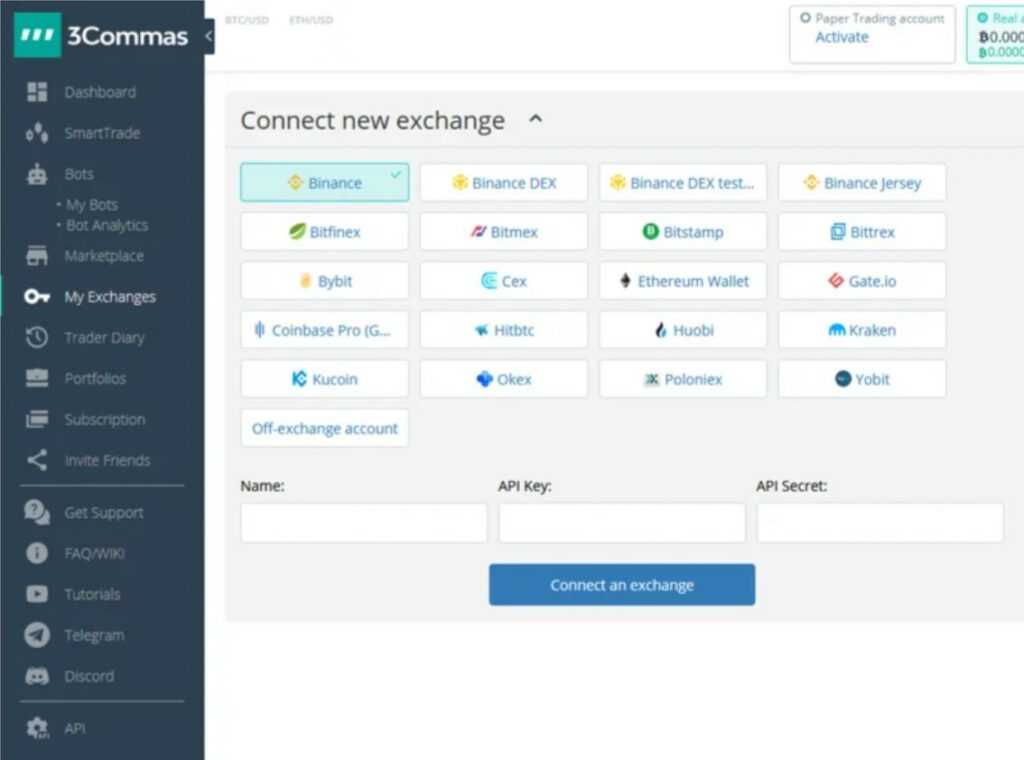Collapse the Connect new exchange section
The height and width of the screenshot is (760, 1024).
(536, 118)
